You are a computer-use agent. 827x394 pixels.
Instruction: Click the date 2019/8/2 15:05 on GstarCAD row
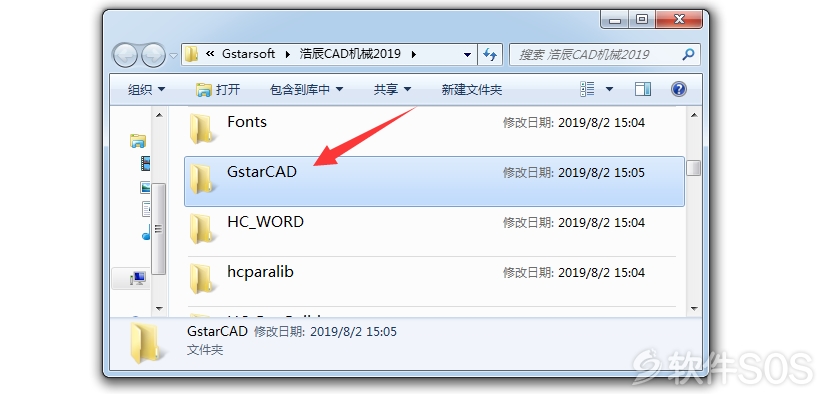601,173
